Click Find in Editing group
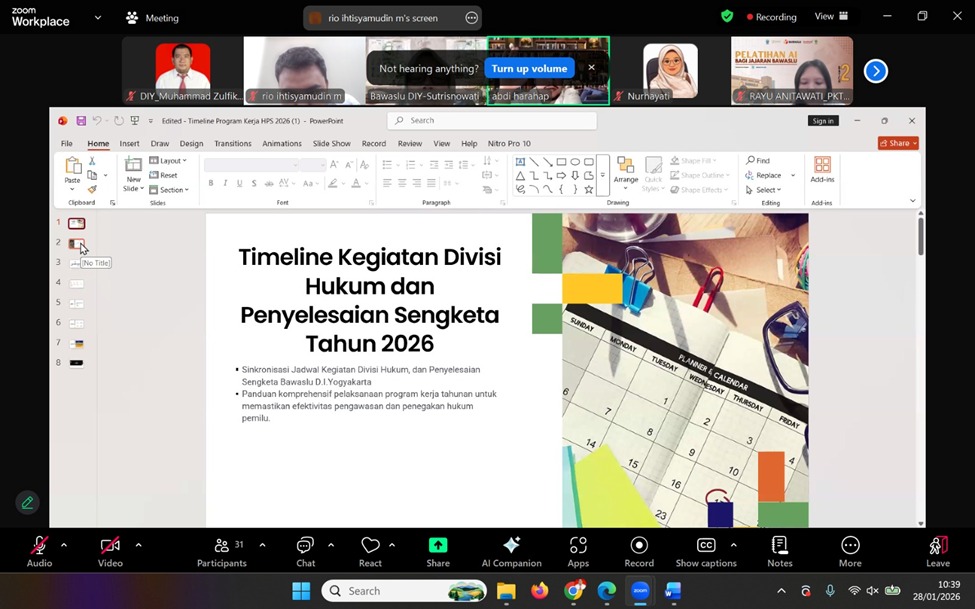This screenshot has width=975, height=609. (x=757, y=160)
